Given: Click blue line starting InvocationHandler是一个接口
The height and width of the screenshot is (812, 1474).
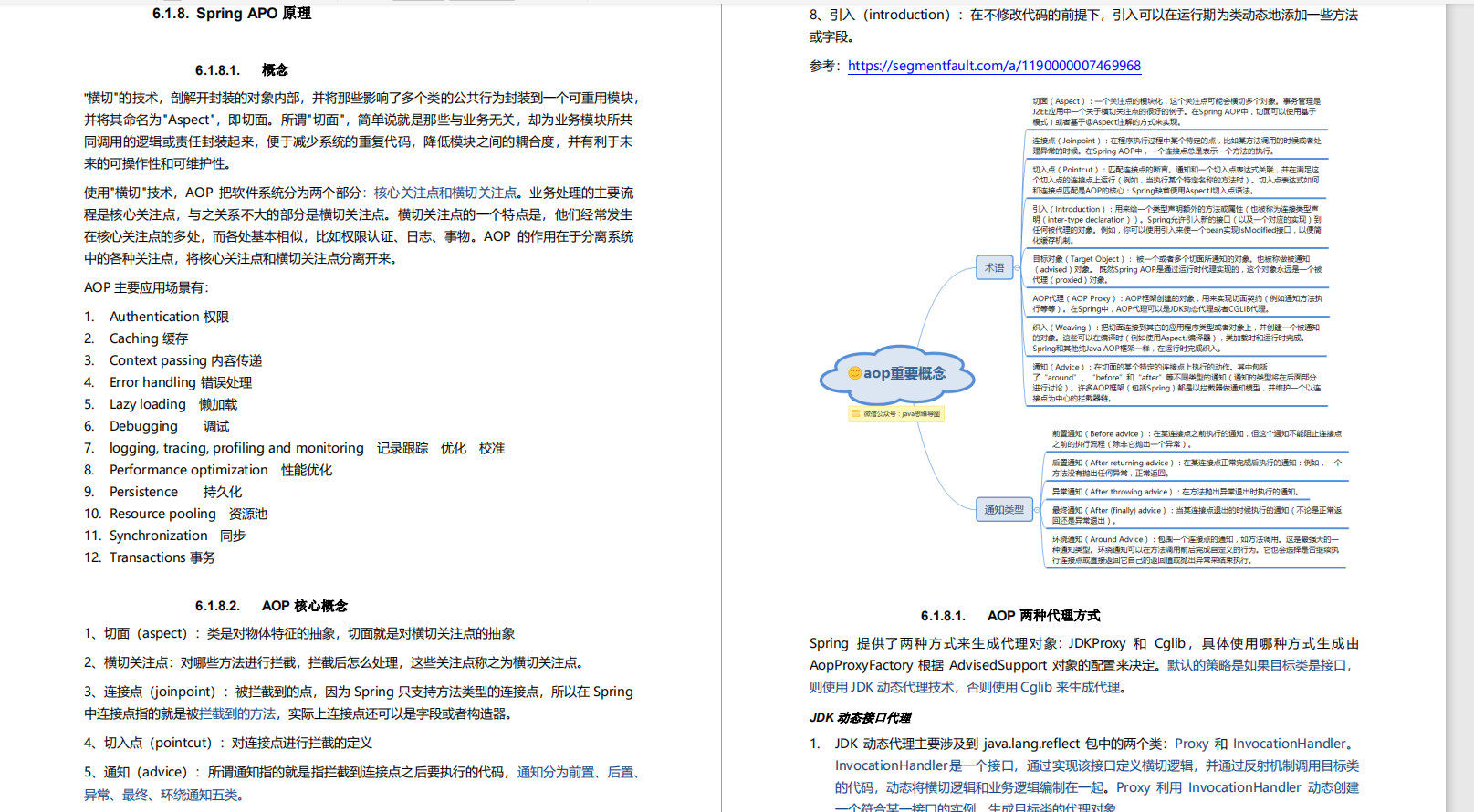Looking at the screenshot, I should (x=1097, y=765).
